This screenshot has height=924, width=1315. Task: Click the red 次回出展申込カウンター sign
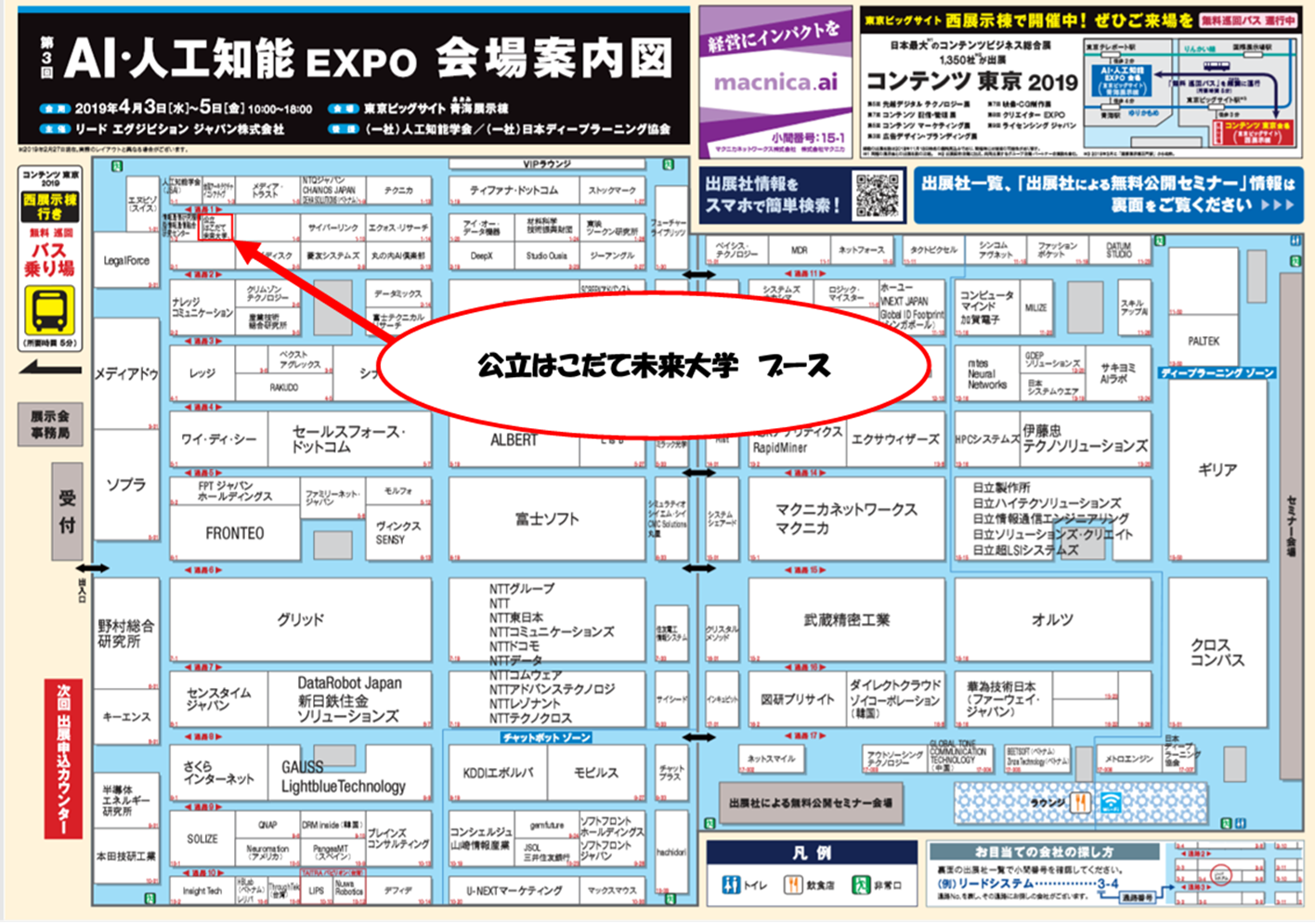coord(63,758)
